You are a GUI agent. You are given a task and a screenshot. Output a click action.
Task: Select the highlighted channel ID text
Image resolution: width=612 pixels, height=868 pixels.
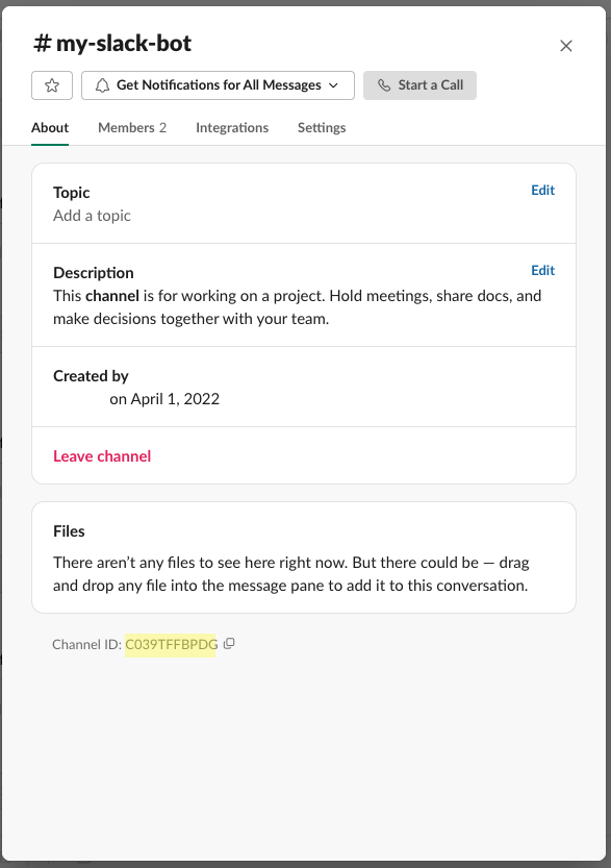[x=170, y=645]
